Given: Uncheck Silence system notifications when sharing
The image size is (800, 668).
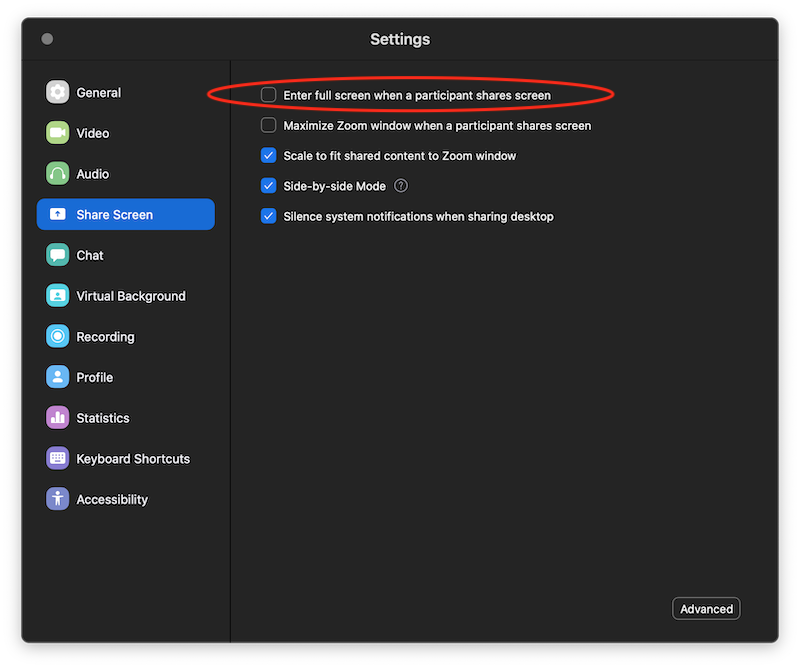Looking at the screenshot, I should (x=268, y=216).
